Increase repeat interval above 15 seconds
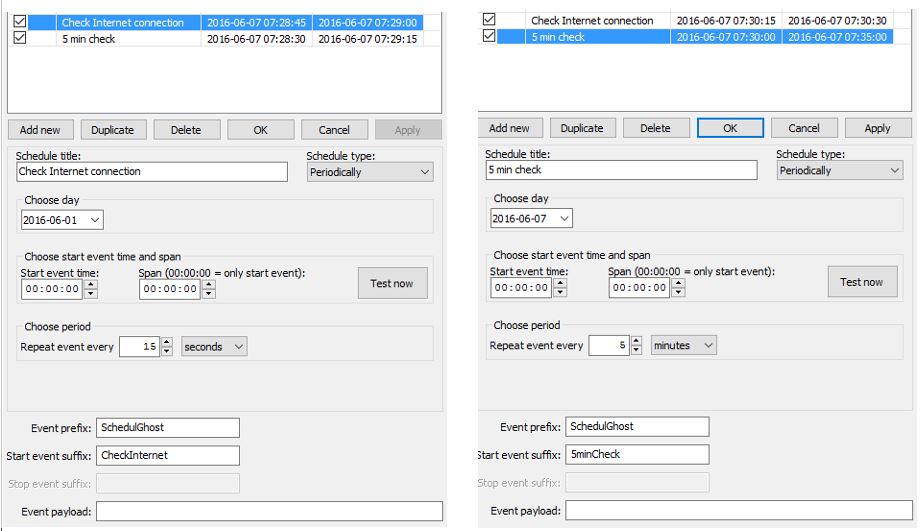920x531 pixels. click(x=167, y=342)
